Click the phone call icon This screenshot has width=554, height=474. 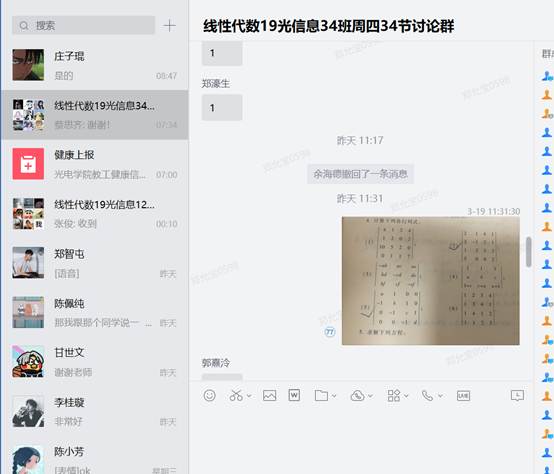pos(427,396)
